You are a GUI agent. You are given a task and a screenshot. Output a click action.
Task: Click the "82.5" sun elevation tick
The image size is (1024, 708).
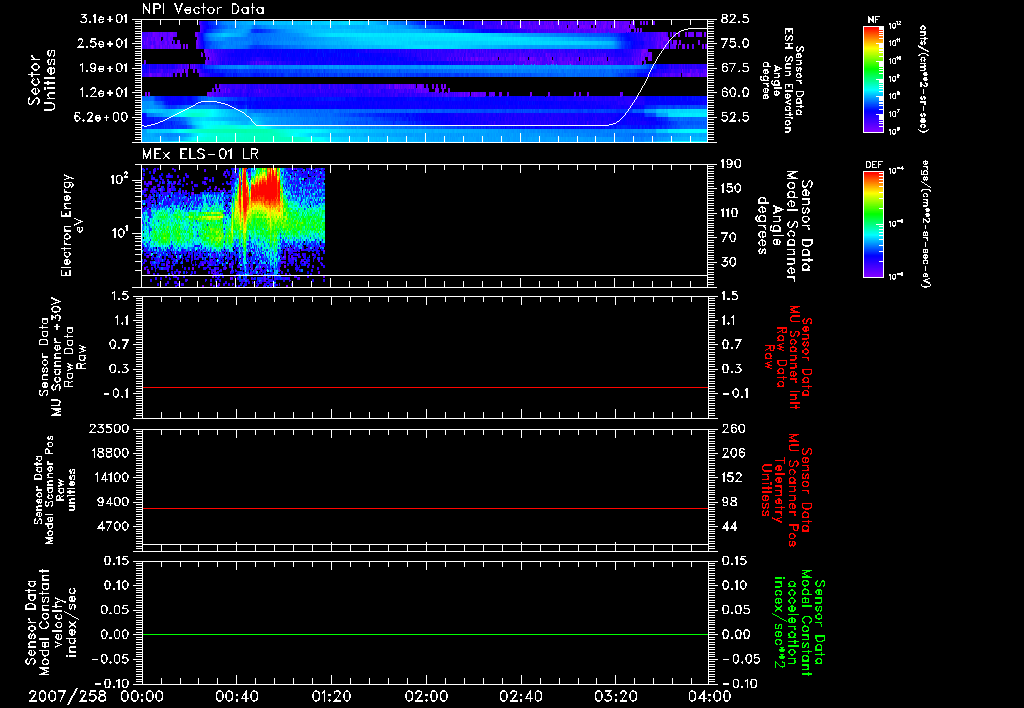coord(735,19)
